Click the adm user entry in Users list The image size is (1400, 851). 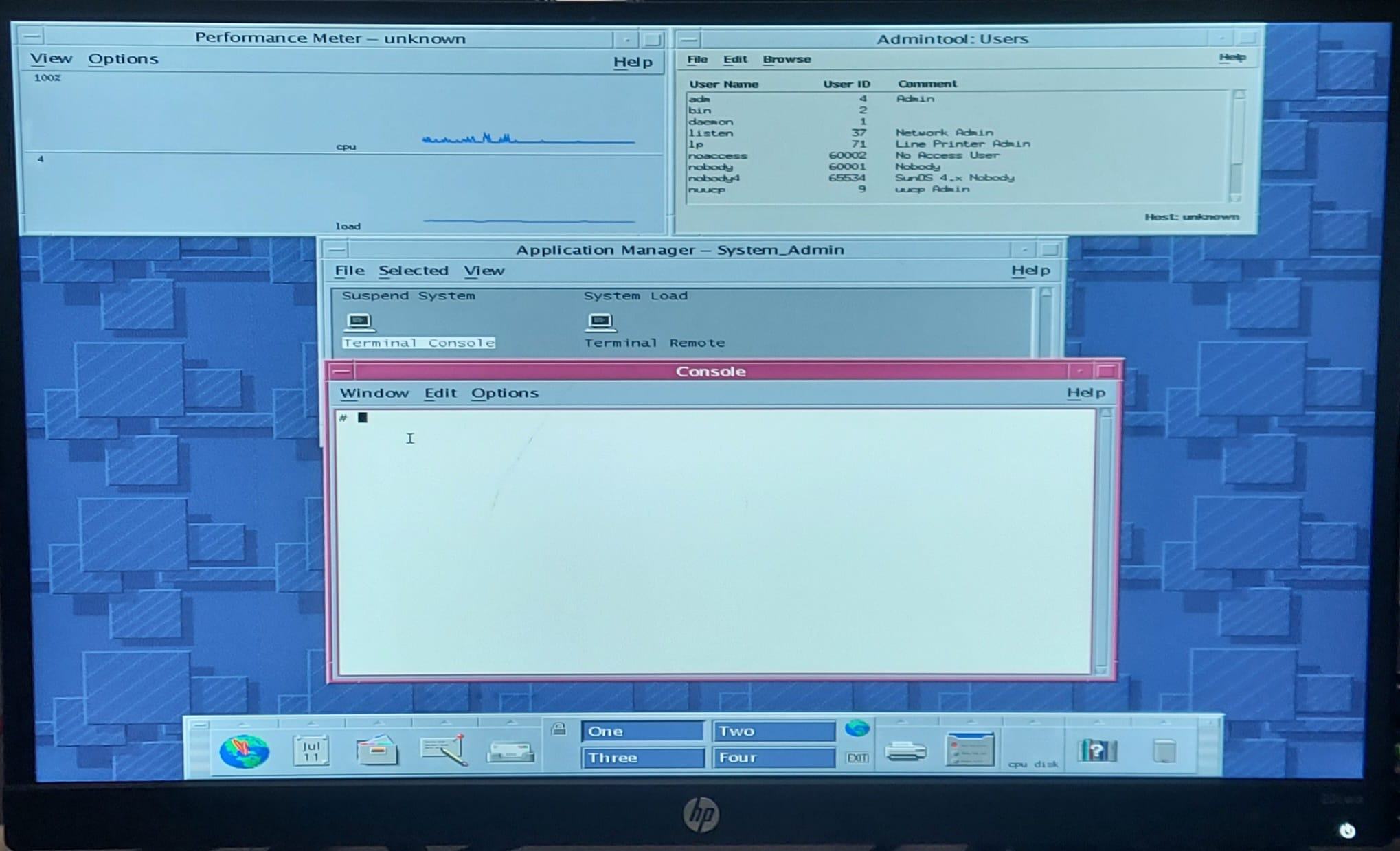(x=701, y=97)
